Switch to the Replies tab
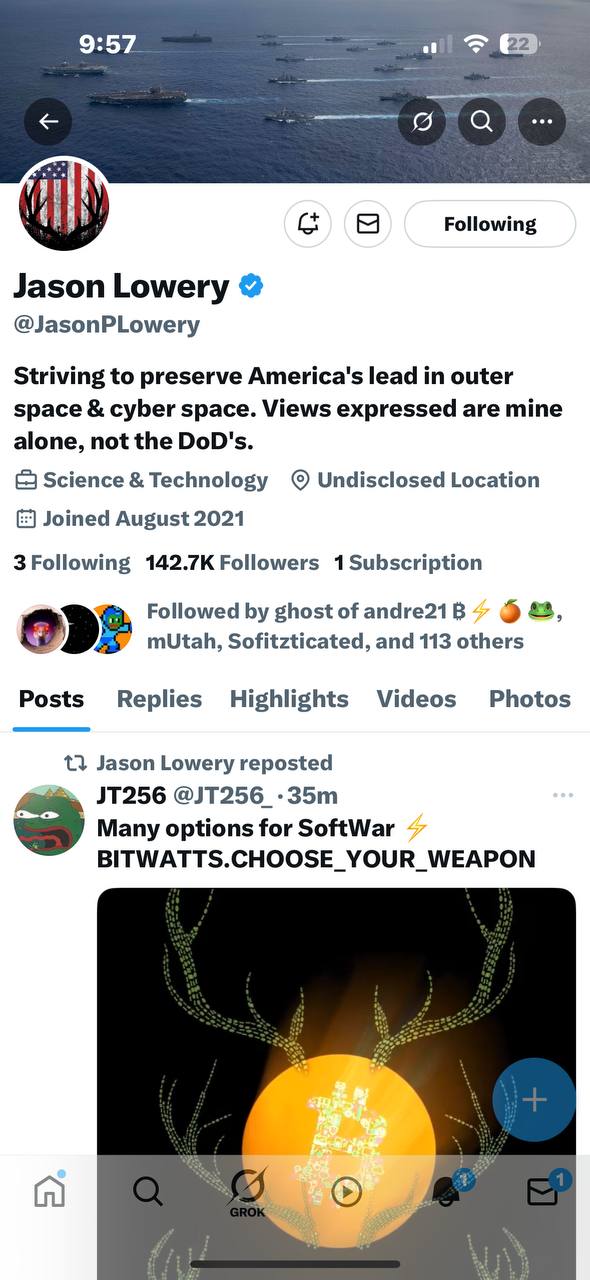 pos(159,699)
